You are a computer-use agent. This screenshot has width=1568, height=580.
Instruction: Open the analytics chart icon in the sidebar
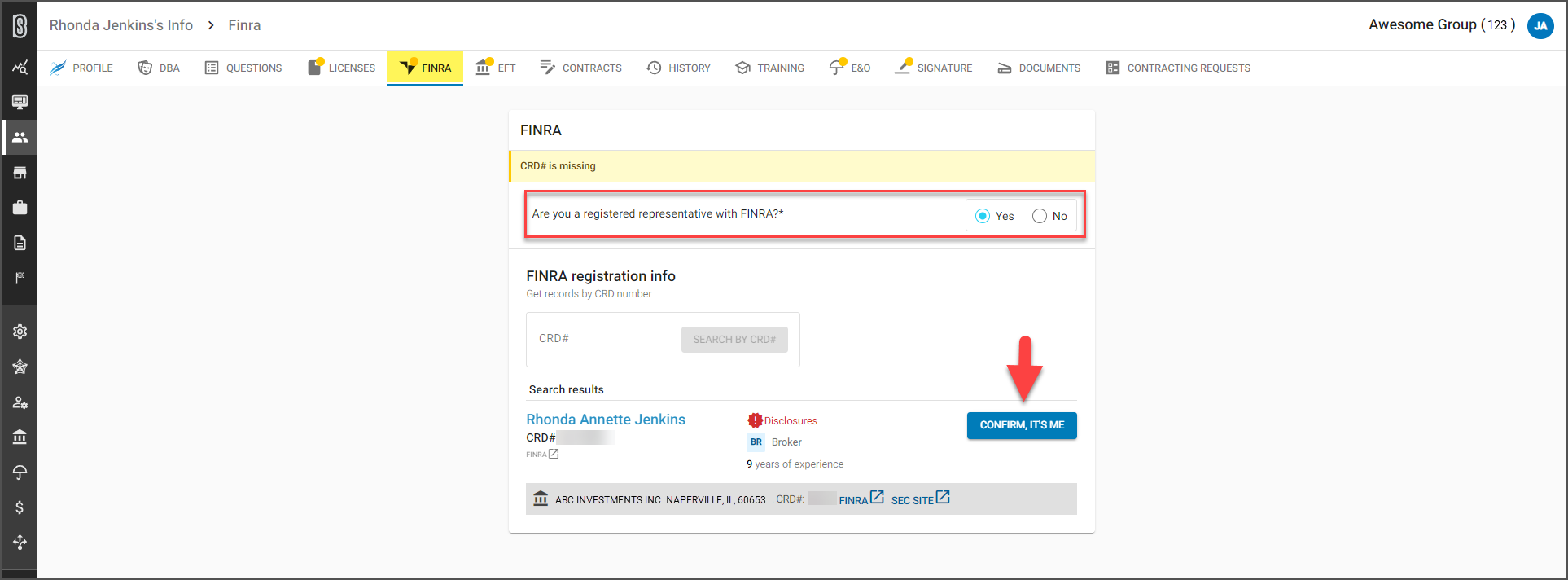(x=20, y=68)
